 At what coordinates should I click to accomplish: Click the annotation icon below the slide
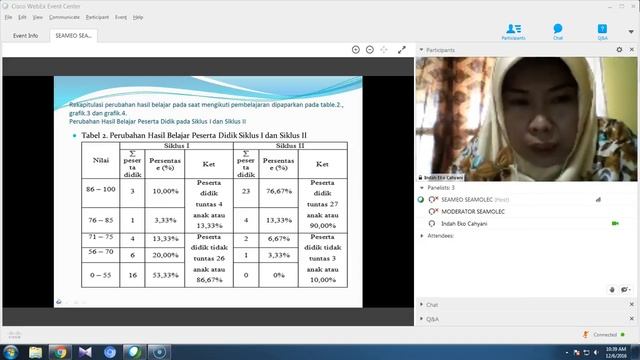(x=59, y=302)
